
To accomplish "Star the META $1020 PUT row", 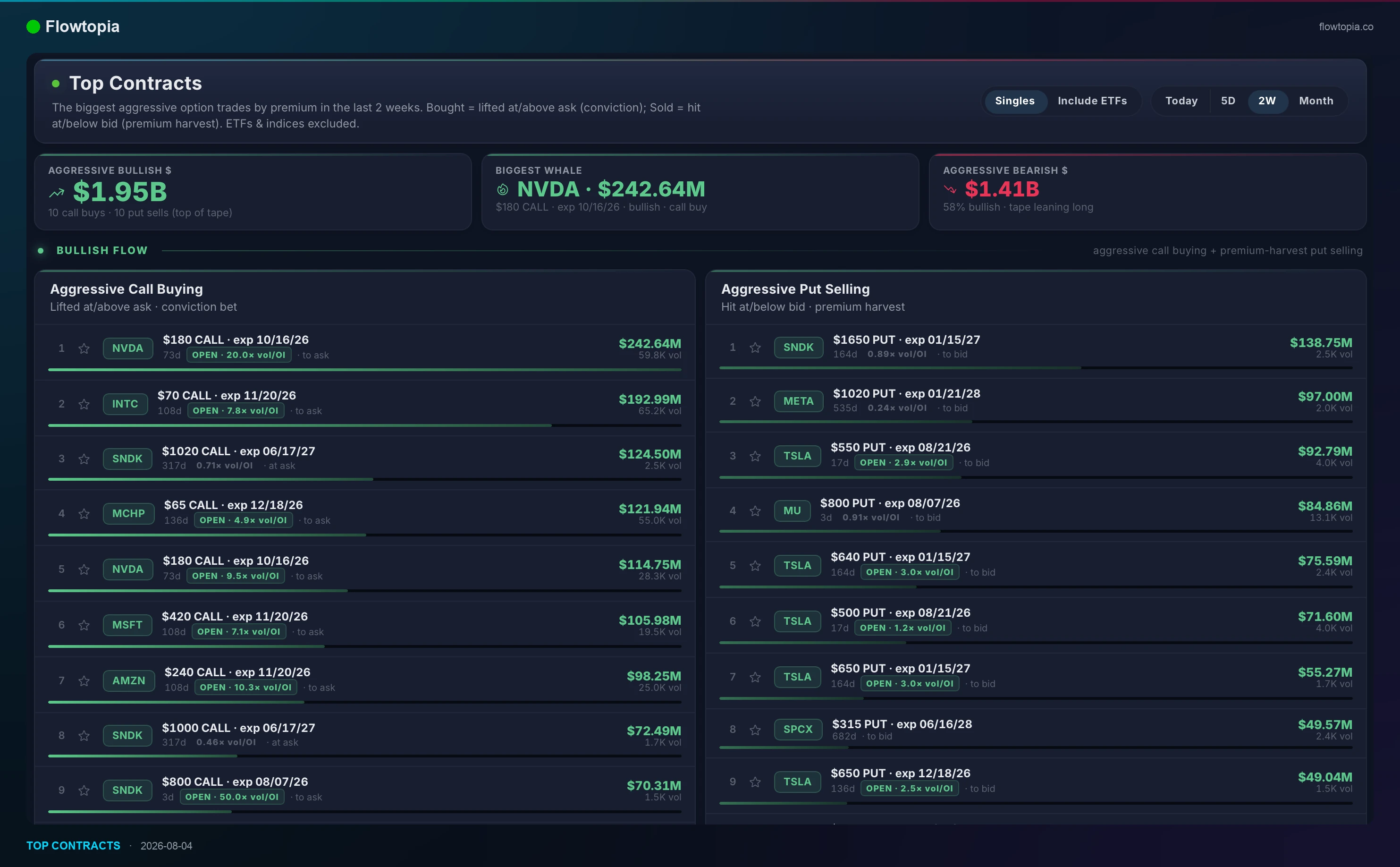I will point(755,401).
